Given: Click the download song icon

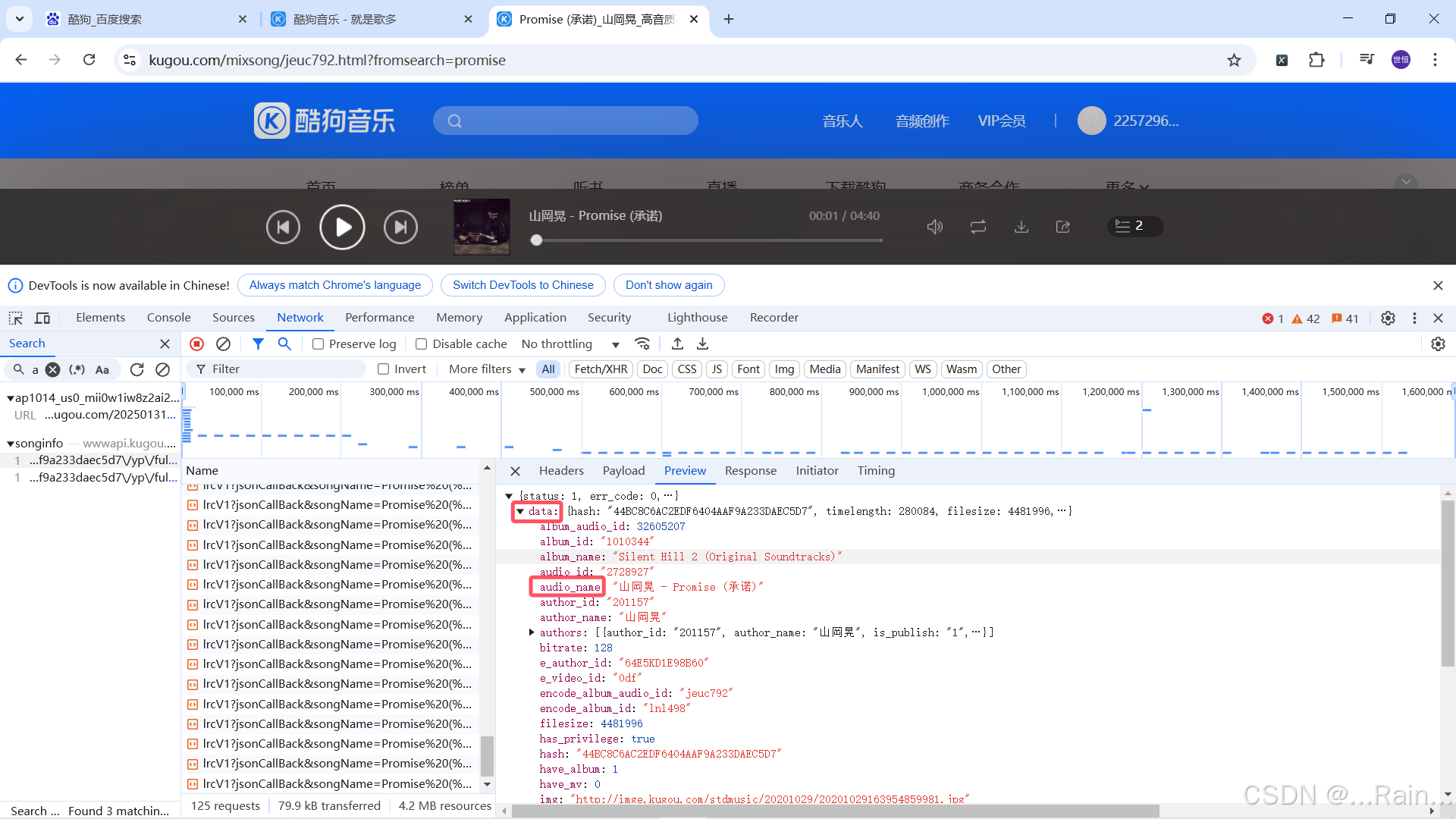Looking at the screenshot, I should click(1021, 227).
